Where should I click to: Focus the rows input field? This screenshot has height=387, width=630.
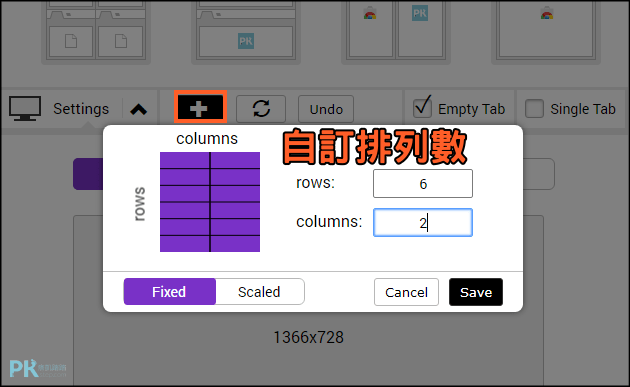(x=423, y=184)
